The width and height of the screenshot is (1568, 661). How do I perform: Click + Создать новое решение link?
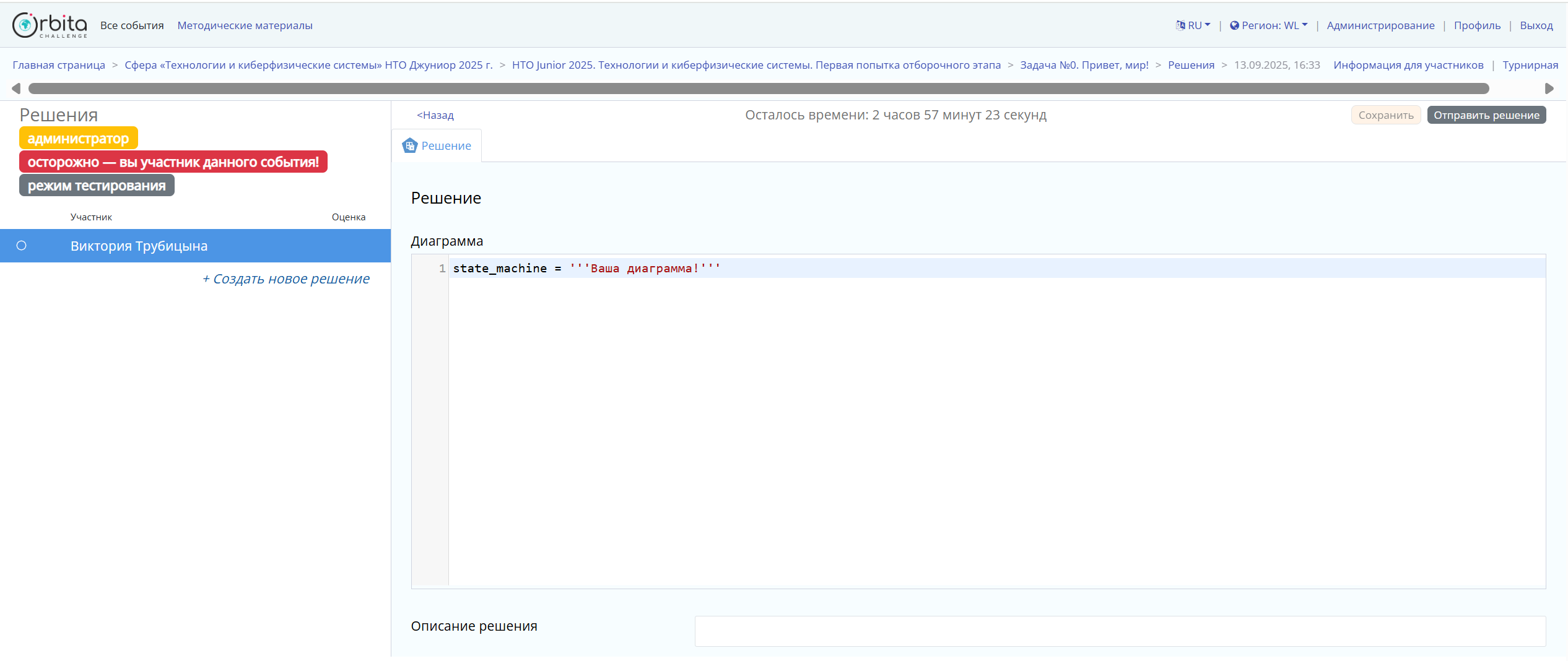click(286, 279)
